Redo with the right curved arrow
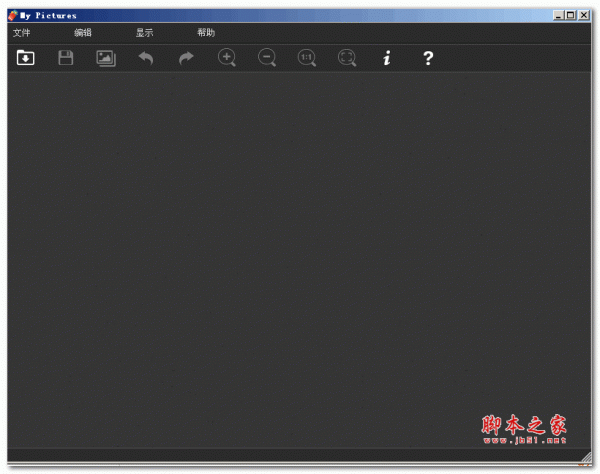This screenshot has height=474, width=600. (186, 58)
